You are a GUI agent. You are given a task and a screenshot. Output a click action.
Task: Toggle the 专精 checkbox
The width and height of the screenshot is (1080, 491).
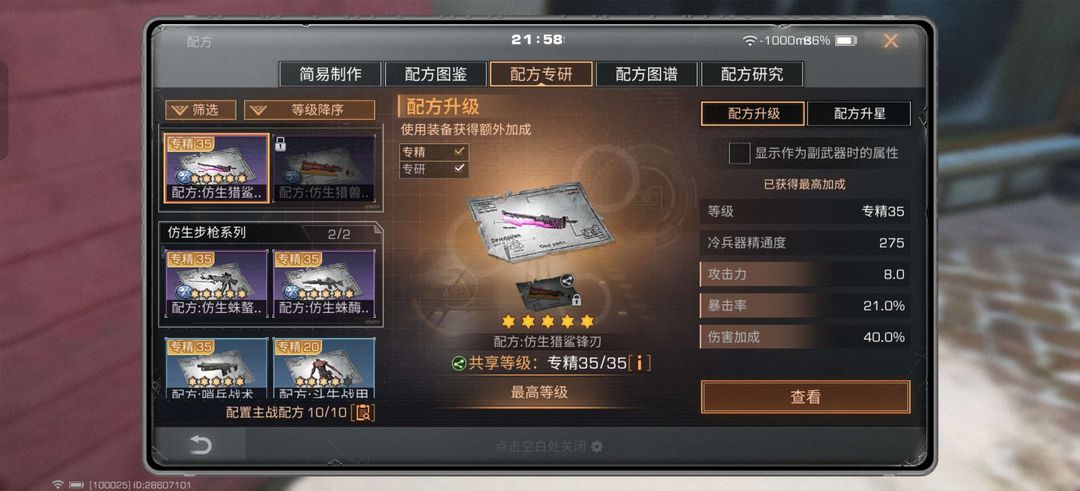(434, 152)
